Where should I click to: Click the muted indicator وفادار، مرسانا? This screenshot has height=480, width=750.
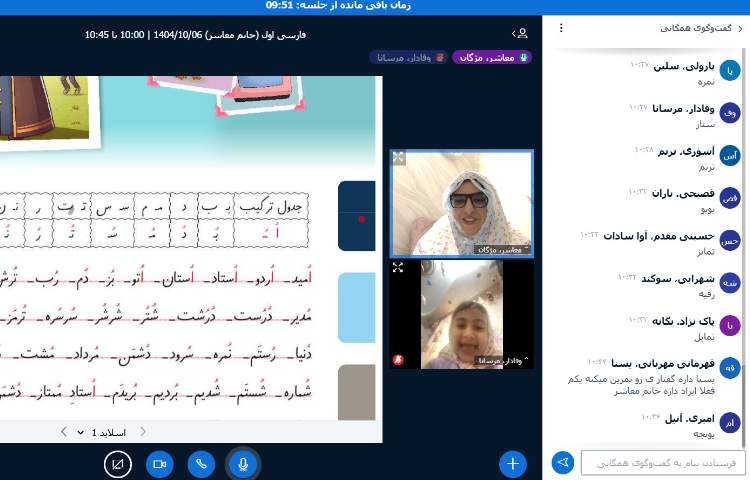[408, 57]
